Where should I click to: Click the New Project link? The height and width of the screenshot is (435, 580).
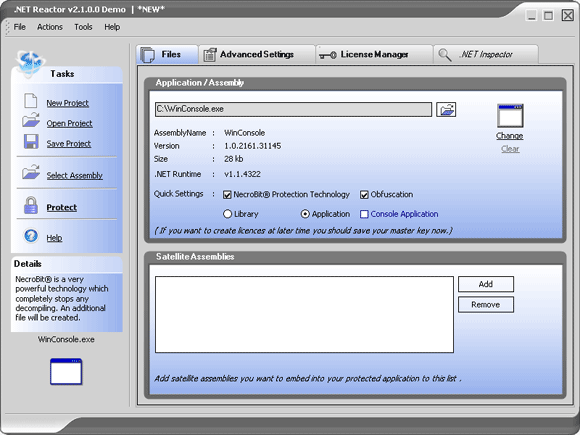(x=68, y=103)
